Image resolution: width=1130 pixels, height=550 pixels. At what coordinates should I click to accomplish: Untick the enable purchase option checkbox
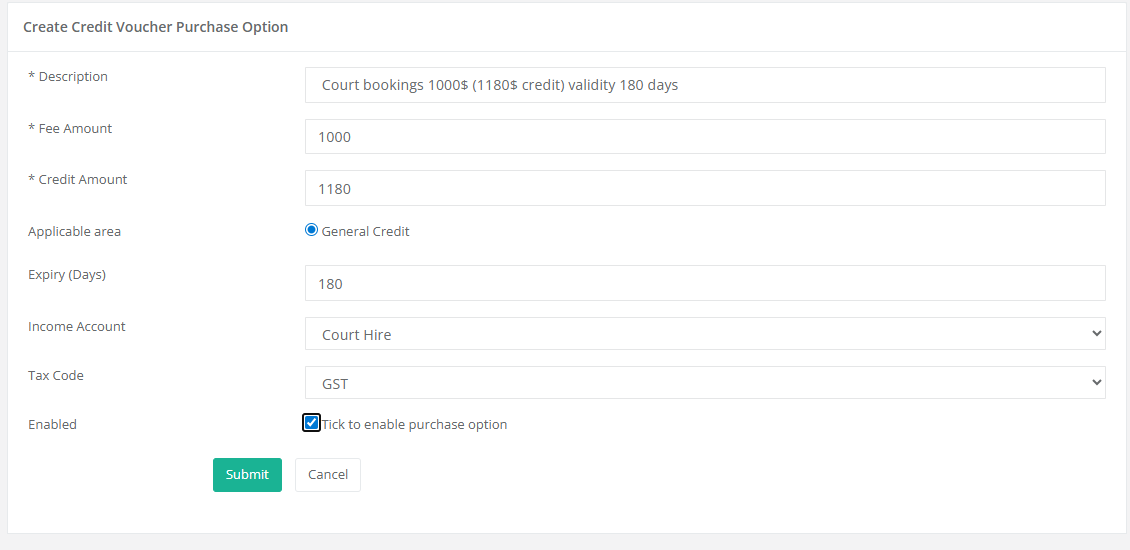click(312, 423)
